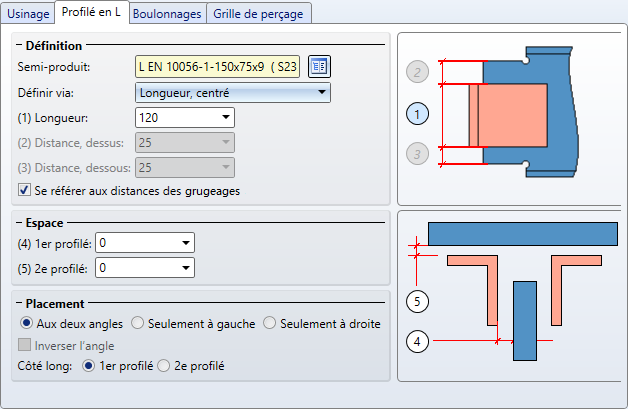Click circled number 5 in bottom diagram
628x409 pixels.
click(x=418, y=300)
